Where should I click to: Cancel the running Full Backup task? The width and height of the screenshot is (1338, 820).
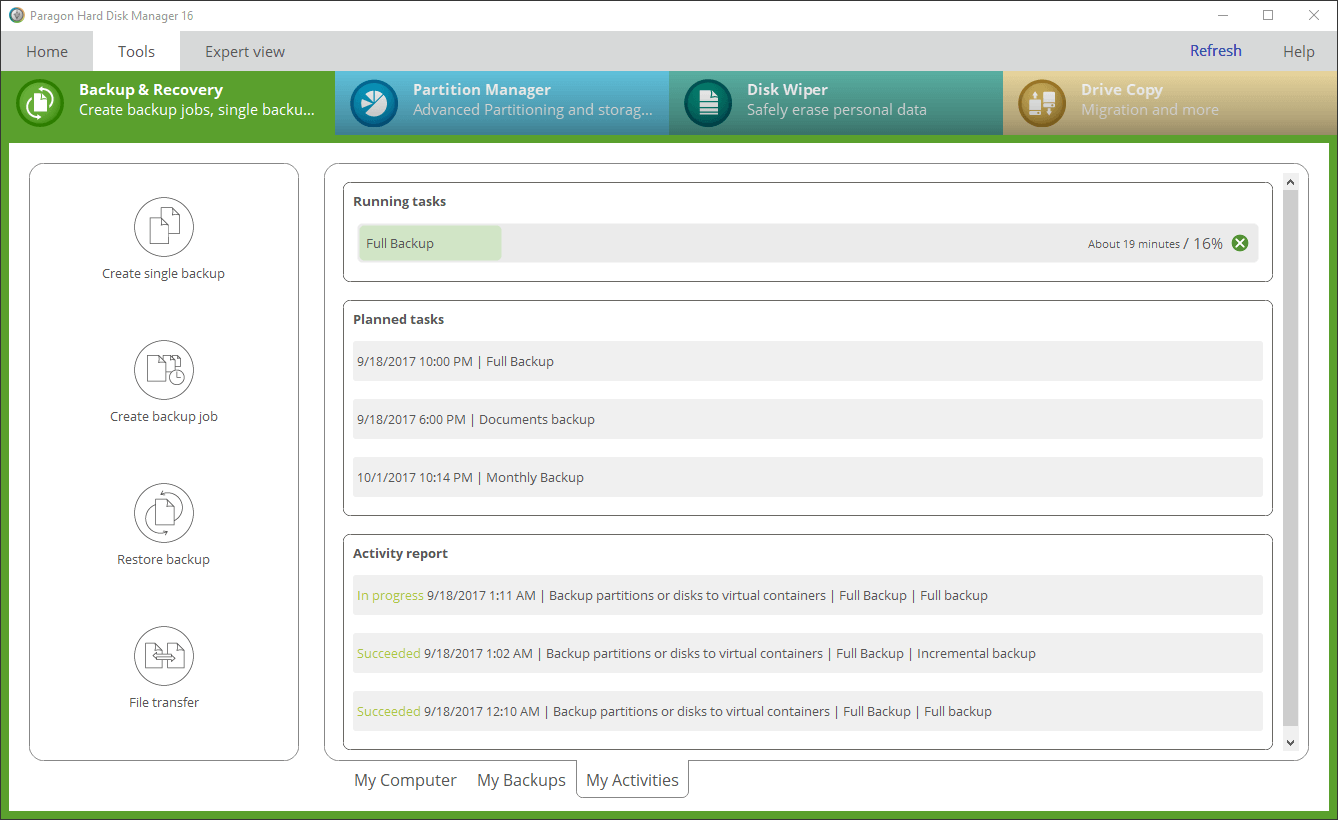pyautogui.click(x=1239, y=242)
